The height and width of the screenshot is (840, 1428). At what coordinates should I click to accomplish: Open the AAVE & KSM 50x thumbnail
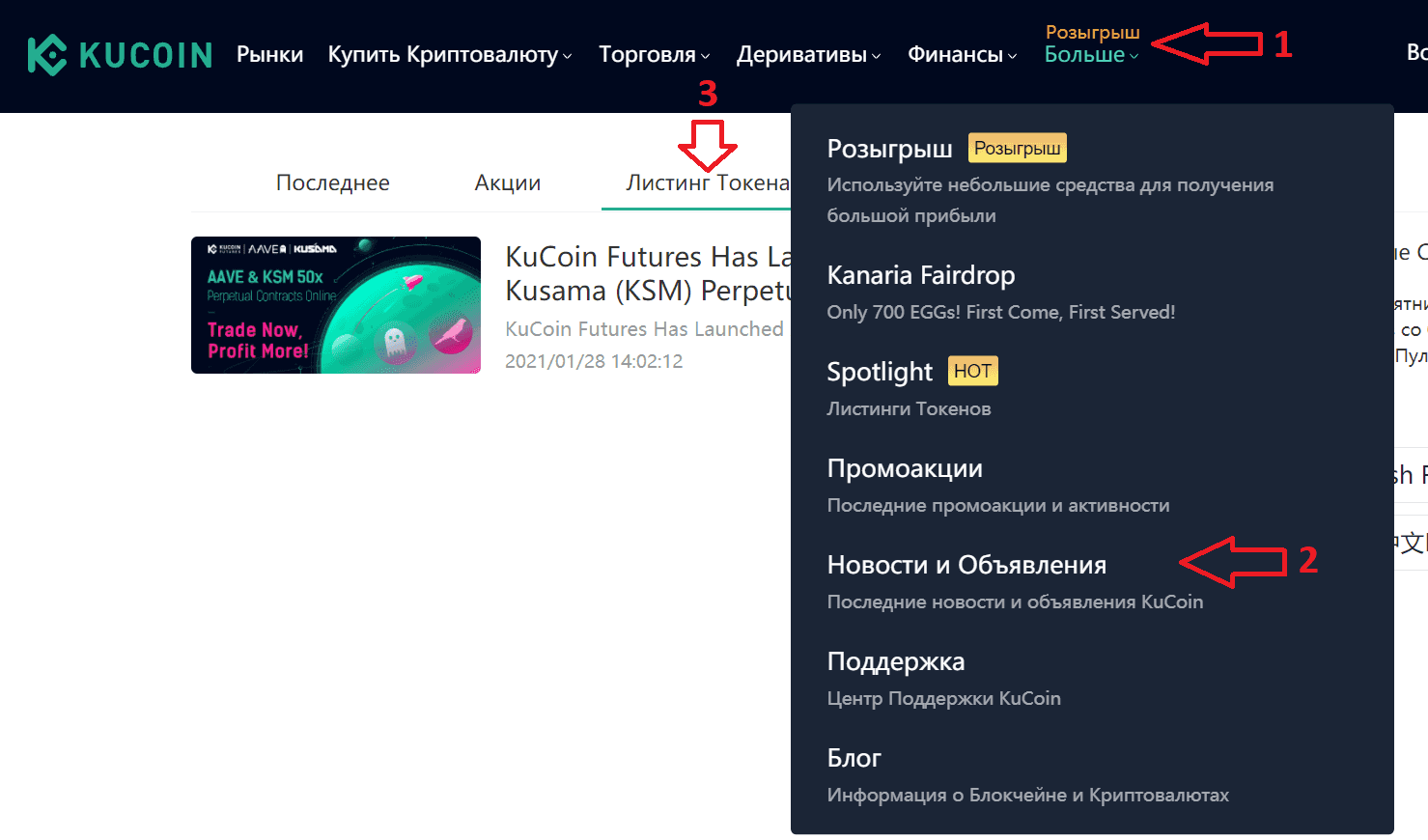[336, 305]
